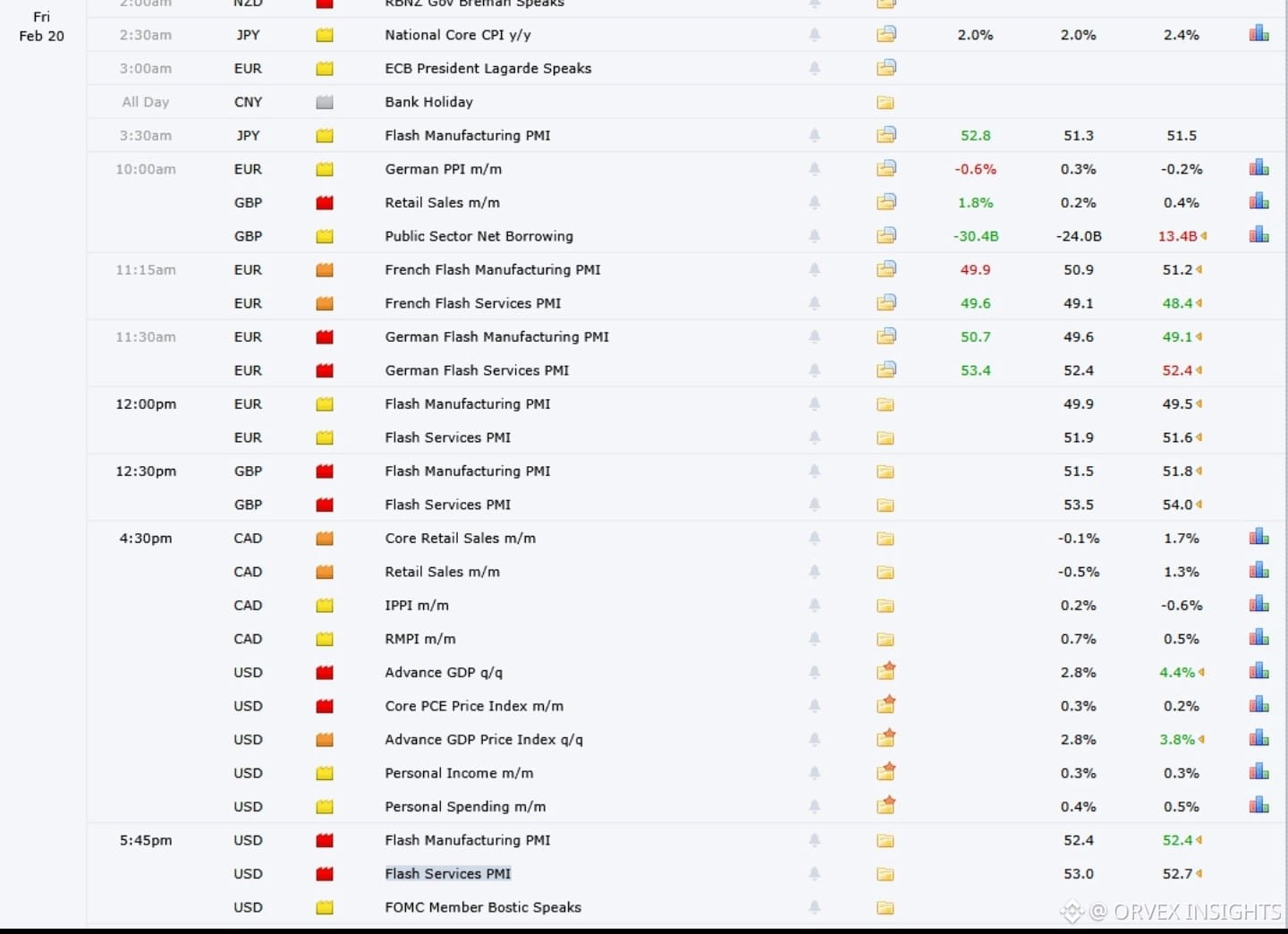This screenshot has width=1288, height=934.
Task: Click red impact icon for German Flash Services PMI
Action: click(325, 370)
